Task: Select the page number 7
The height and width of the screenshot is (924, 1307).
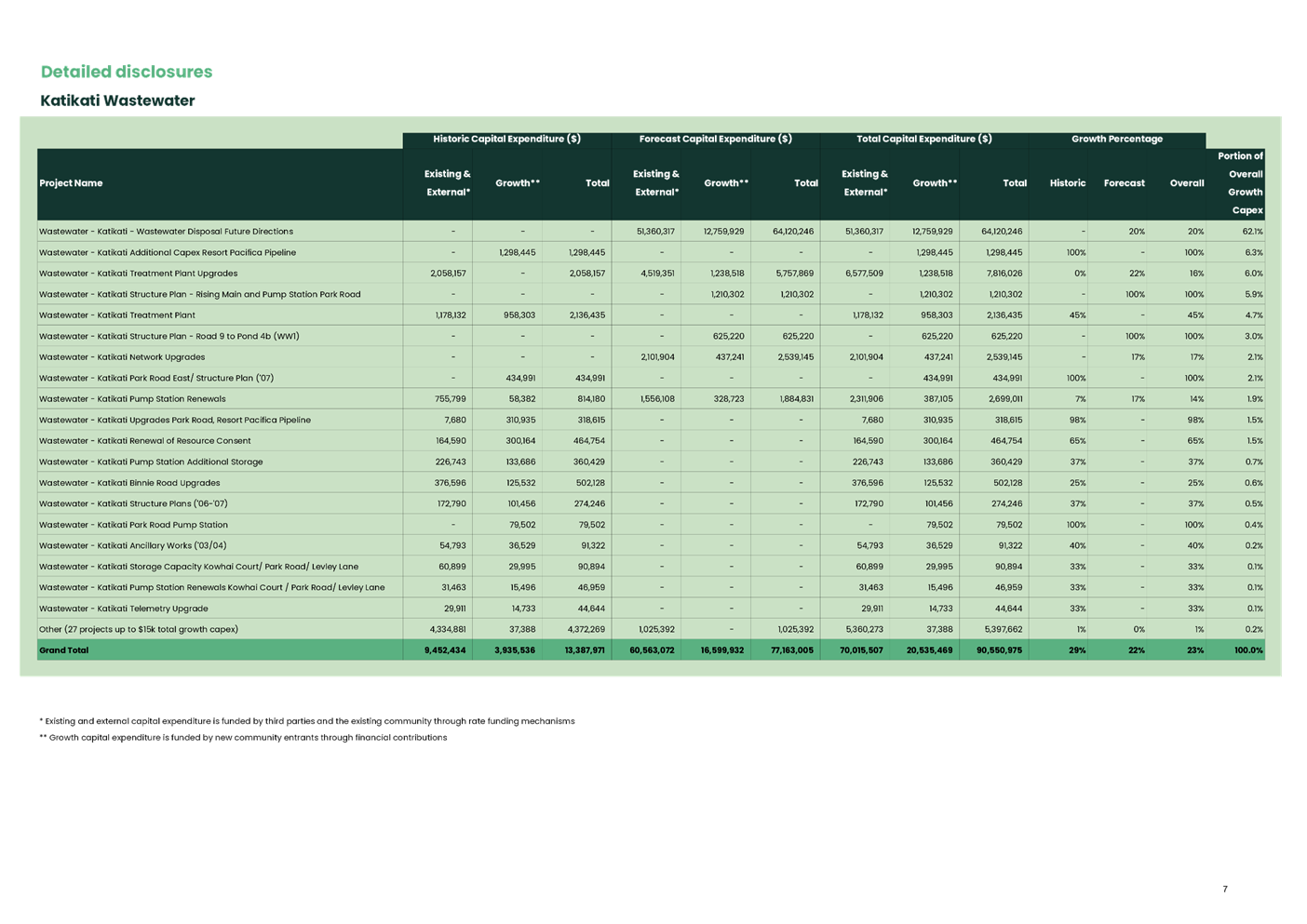Action: [x=1223, y=890]
